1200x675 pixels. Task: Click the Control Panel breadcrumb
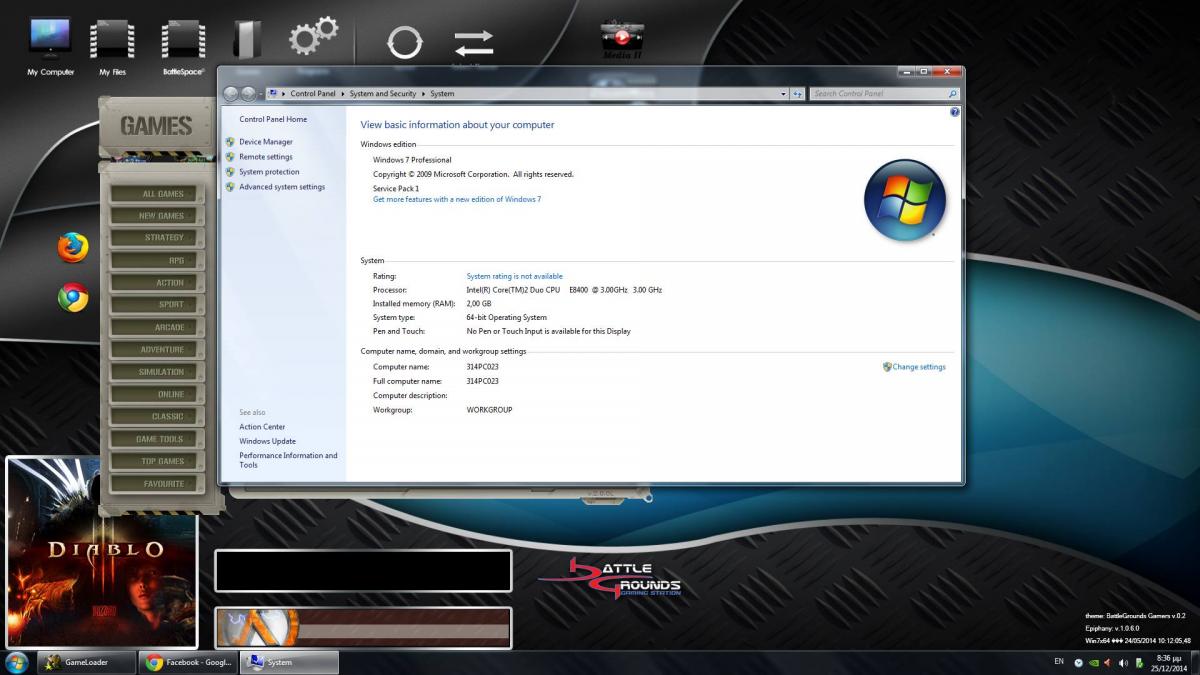tap(313, 94)
